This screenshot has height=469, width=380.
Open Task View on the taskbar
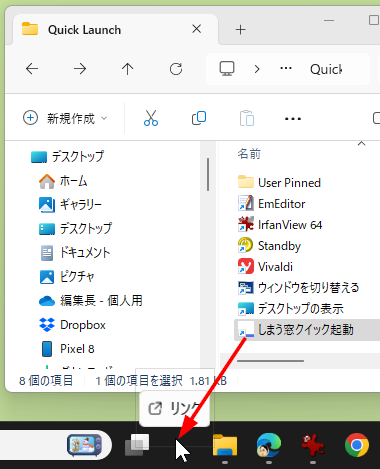(x=137, y=445)
